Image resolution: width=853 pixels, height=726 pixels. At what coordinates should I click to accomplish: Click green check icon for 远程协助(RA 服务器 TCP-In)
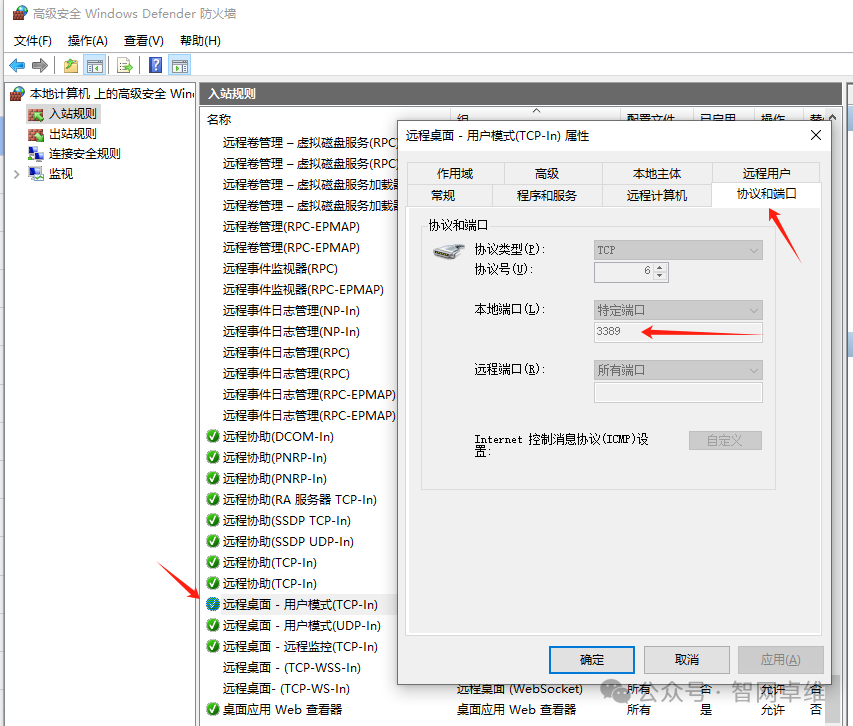click(x=213, y=499)
